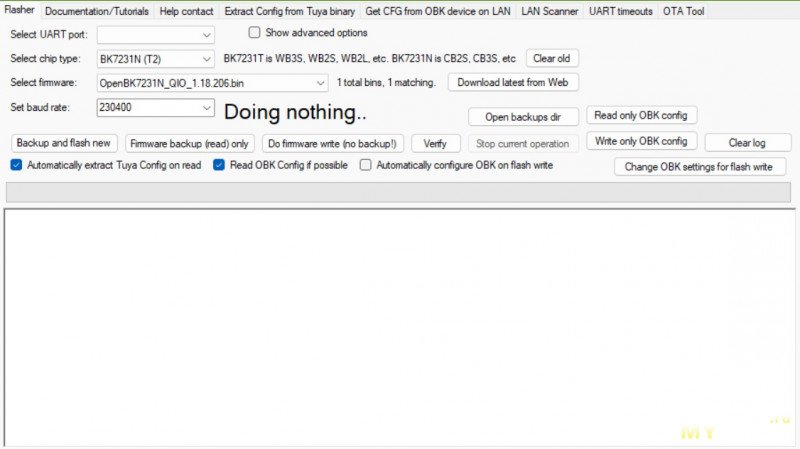Screen dimensions: 800x449
Task: Download latest firmware from Web
Action: pyautogui.click(x=512, y=82)
